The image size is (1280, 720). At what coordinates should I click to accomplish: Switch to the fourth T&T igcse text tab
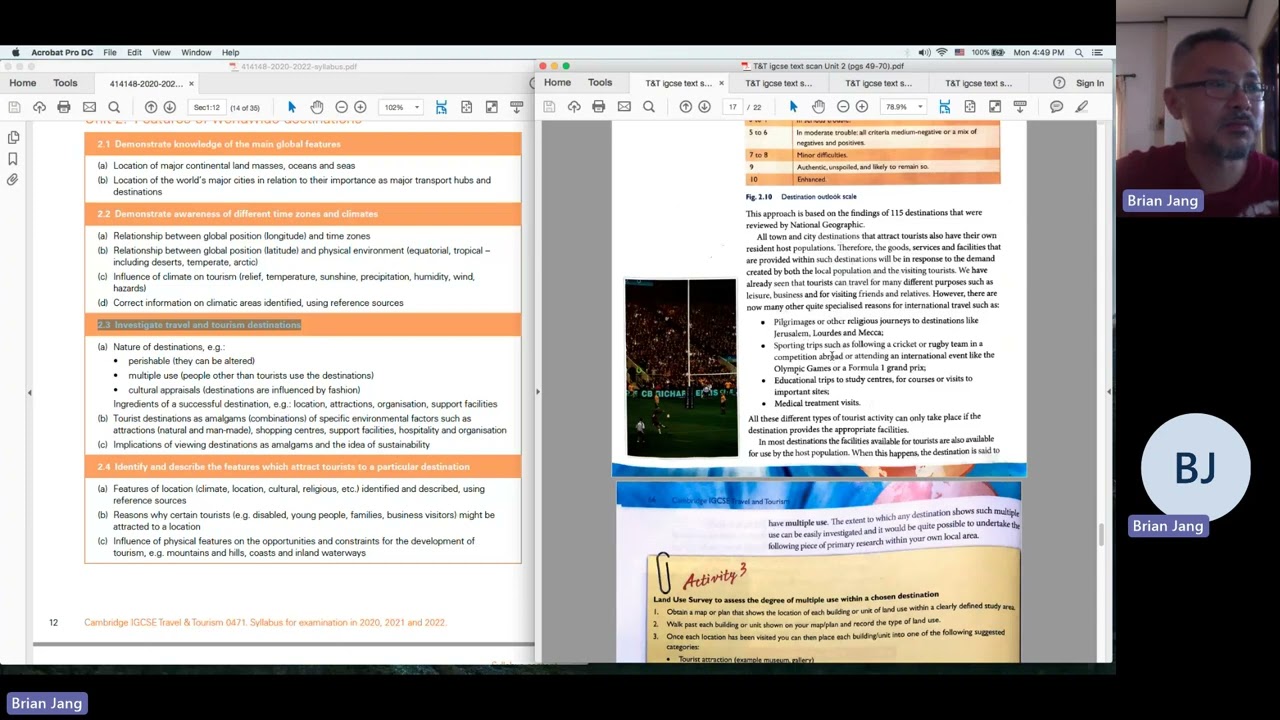(x=978, y=83)
